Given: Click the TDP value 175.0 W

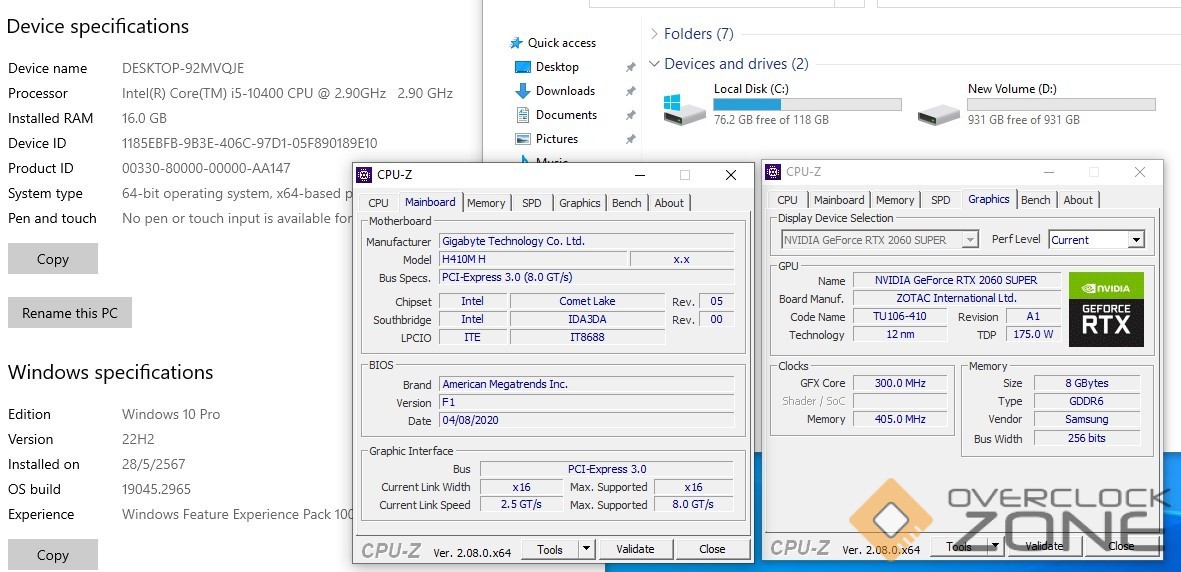Looking at the screenshot, I should point(1033,334).
